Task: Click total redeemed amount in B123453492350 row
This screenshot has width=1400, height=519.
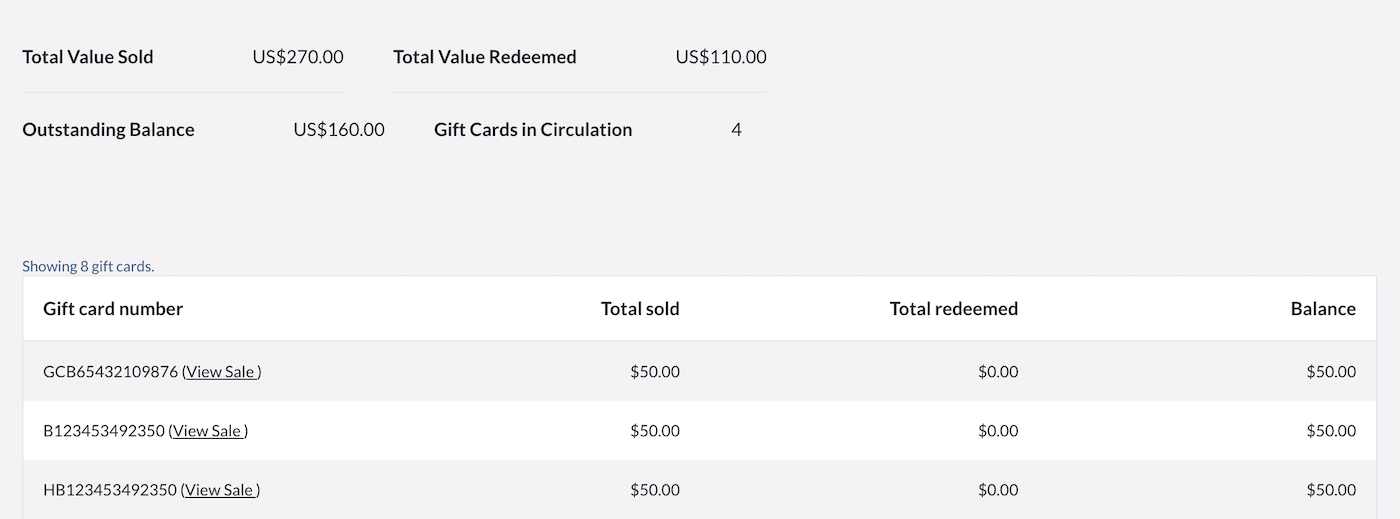Action: click(x=998, y=431)
